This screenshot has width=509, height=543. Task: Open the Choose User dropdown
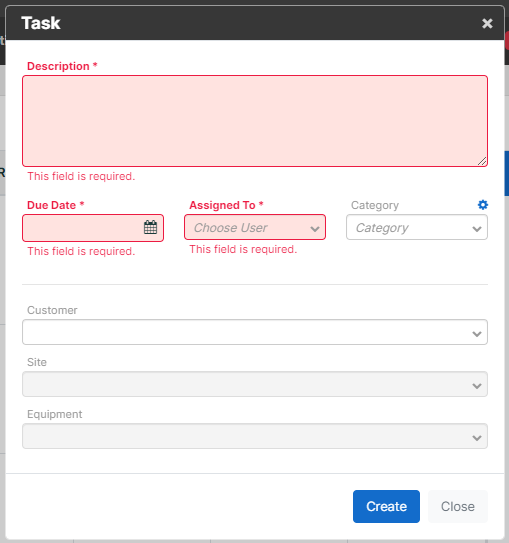255,227
